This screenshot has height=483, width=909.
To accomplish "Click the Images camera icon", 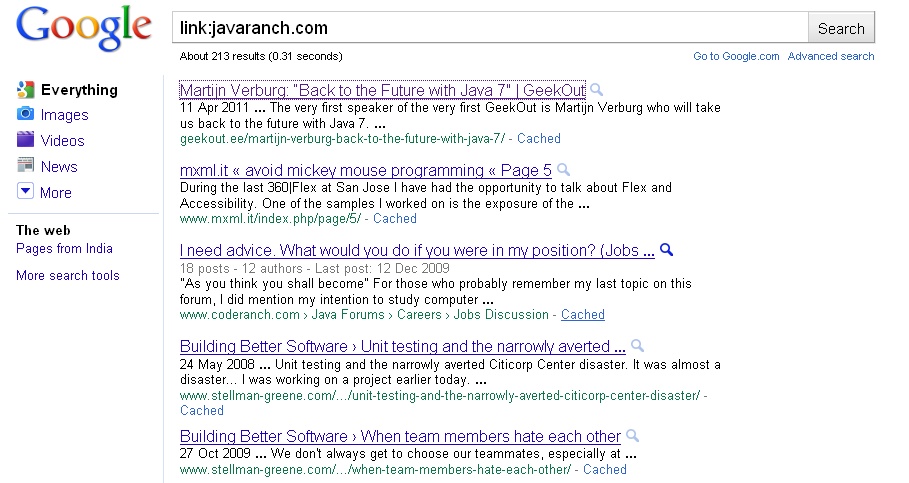I will click(x=26, y=114).
